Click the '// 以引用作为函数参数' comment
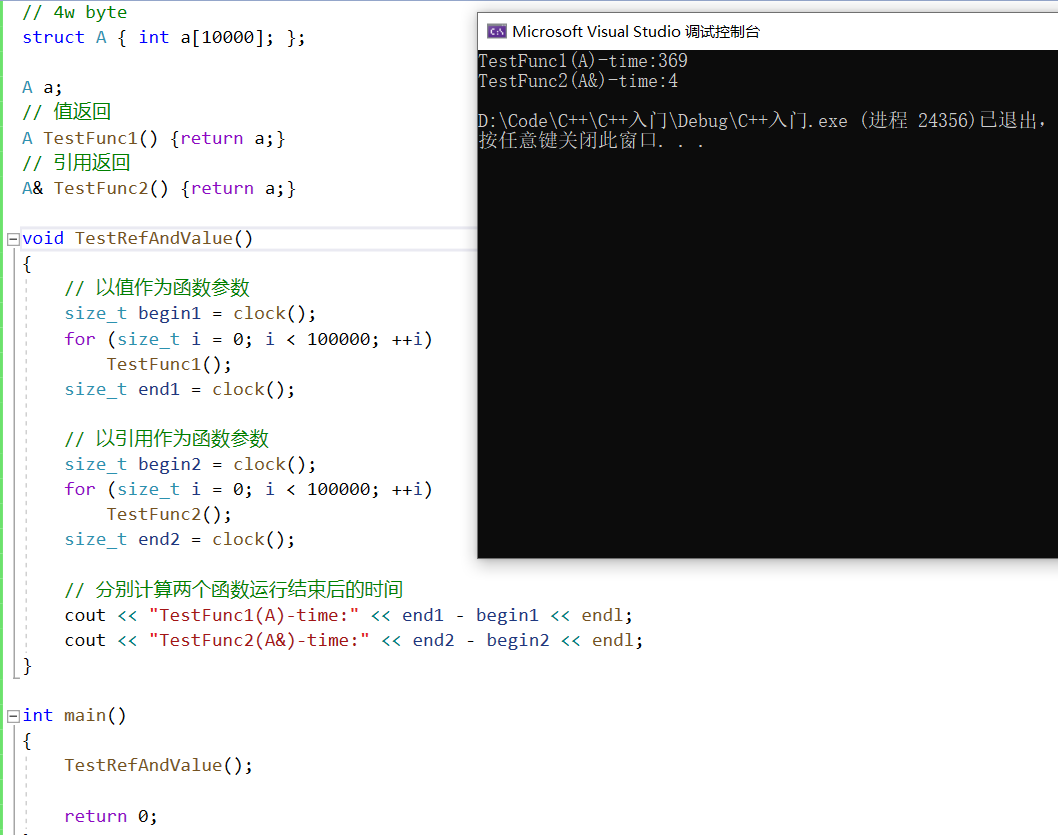The height and width of the screenshot is (835, 1058). click(167, 439)
